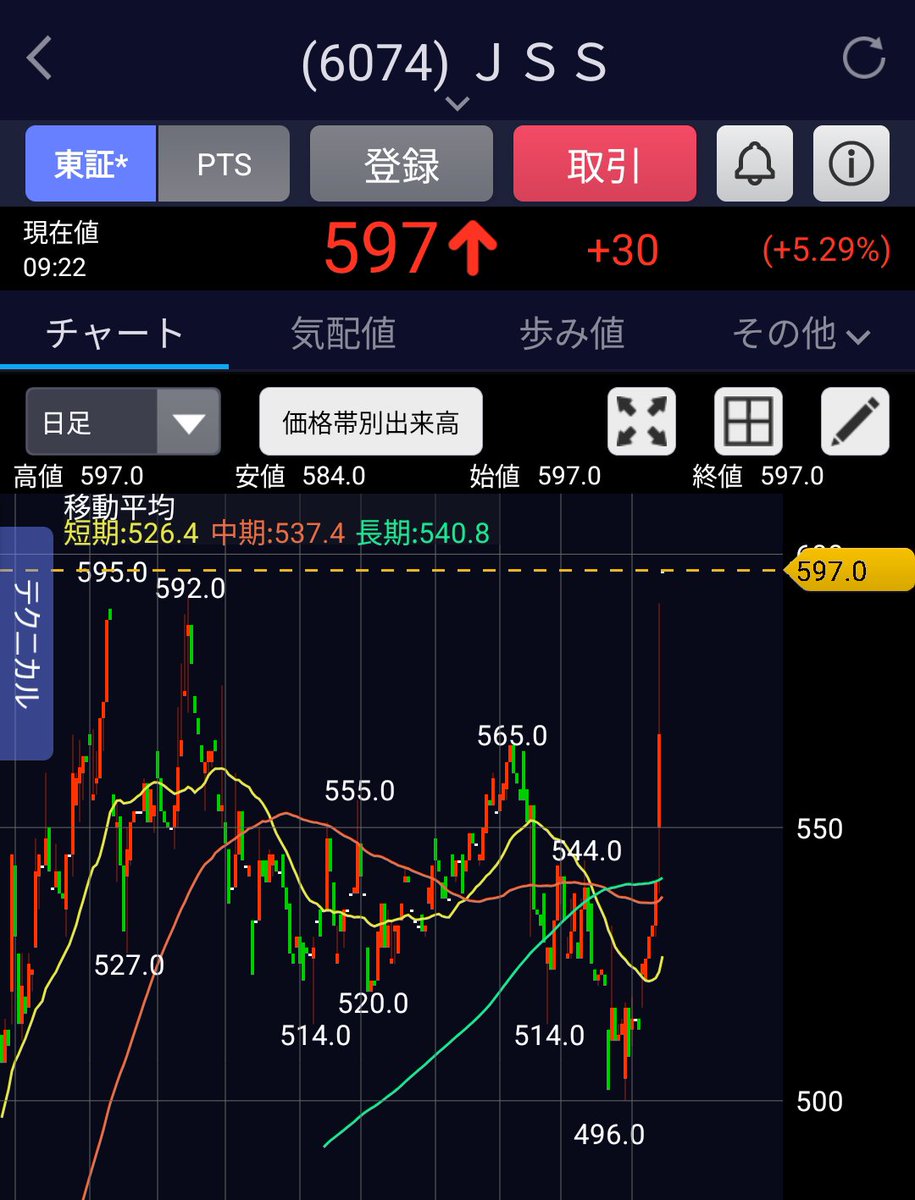This screenshot has width=915, height=1200.
Task: Refresh the JSS quote data
Action: (864, 57)
